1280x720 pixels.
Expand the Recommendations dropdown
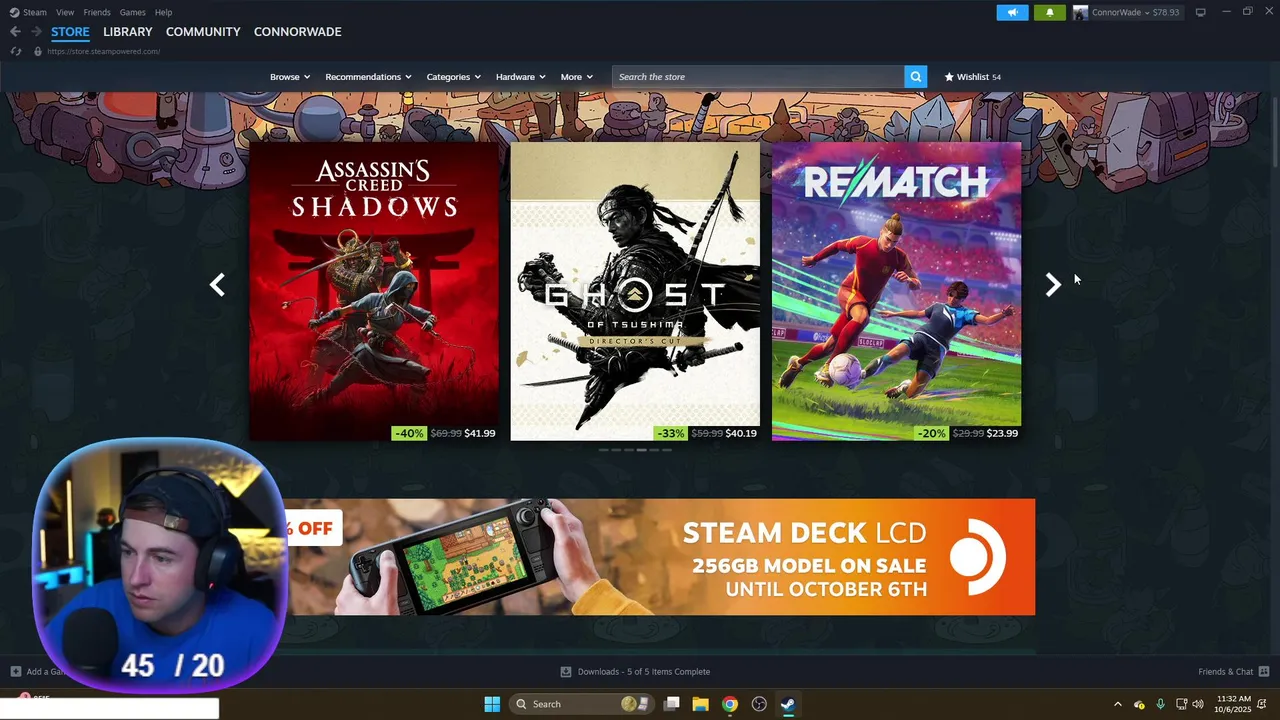coord(368,77)
